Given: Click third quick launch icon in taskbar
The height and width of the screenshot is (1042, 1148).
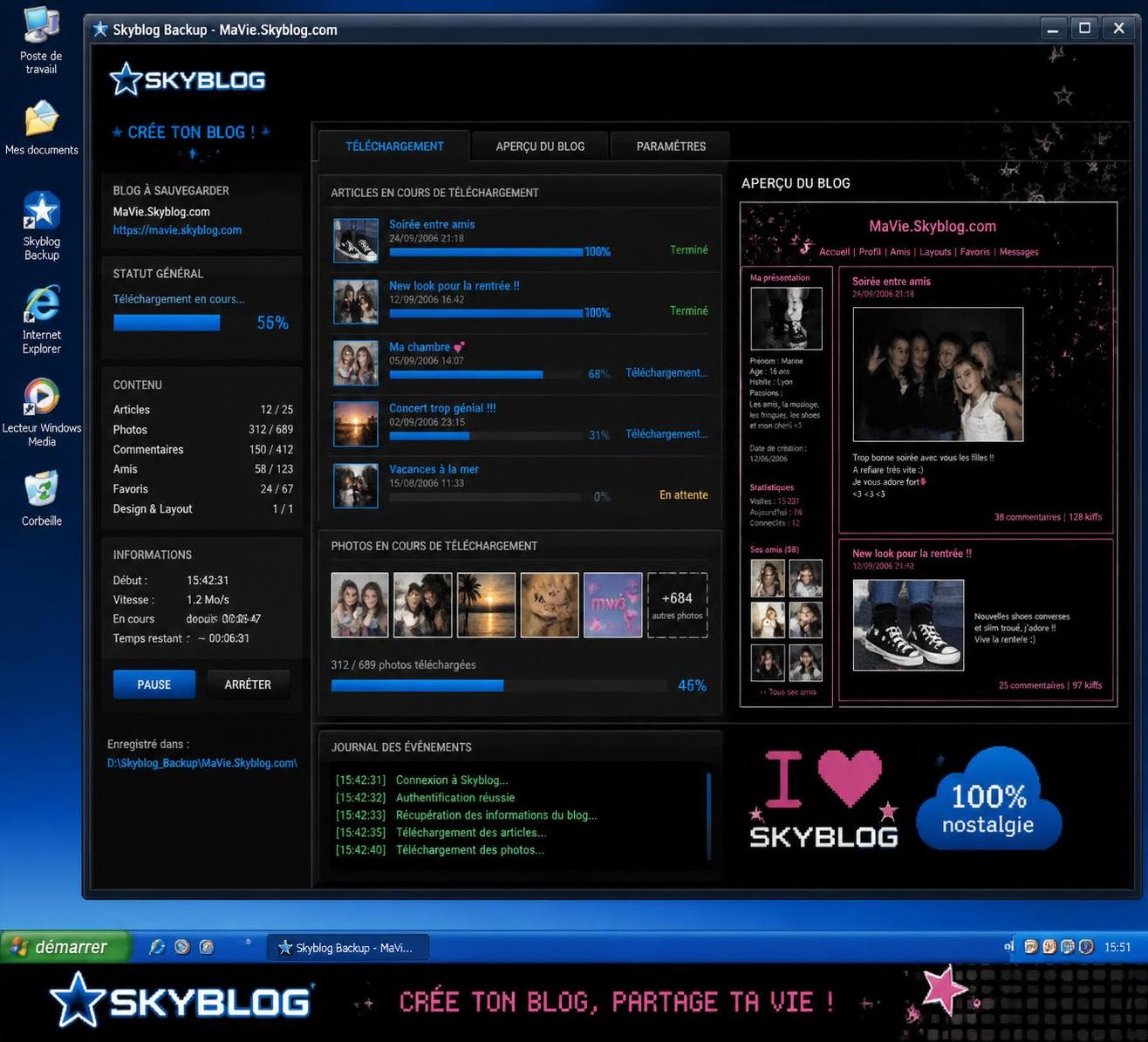Looking at the screenshot, I should [207, 947].
